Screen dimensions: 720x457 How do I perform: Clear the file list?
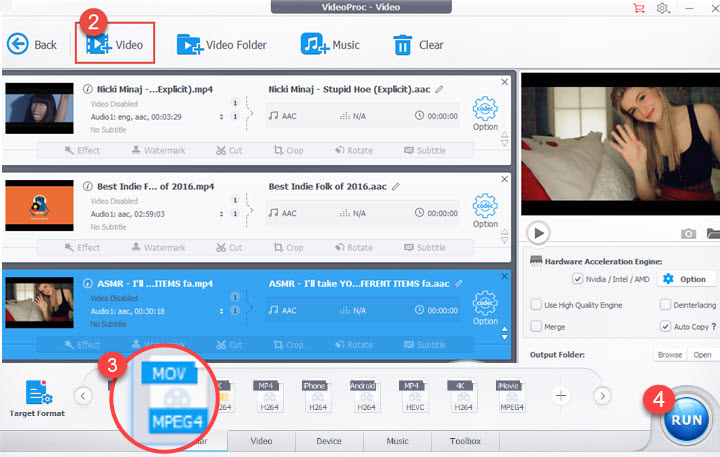coord(418,45)
